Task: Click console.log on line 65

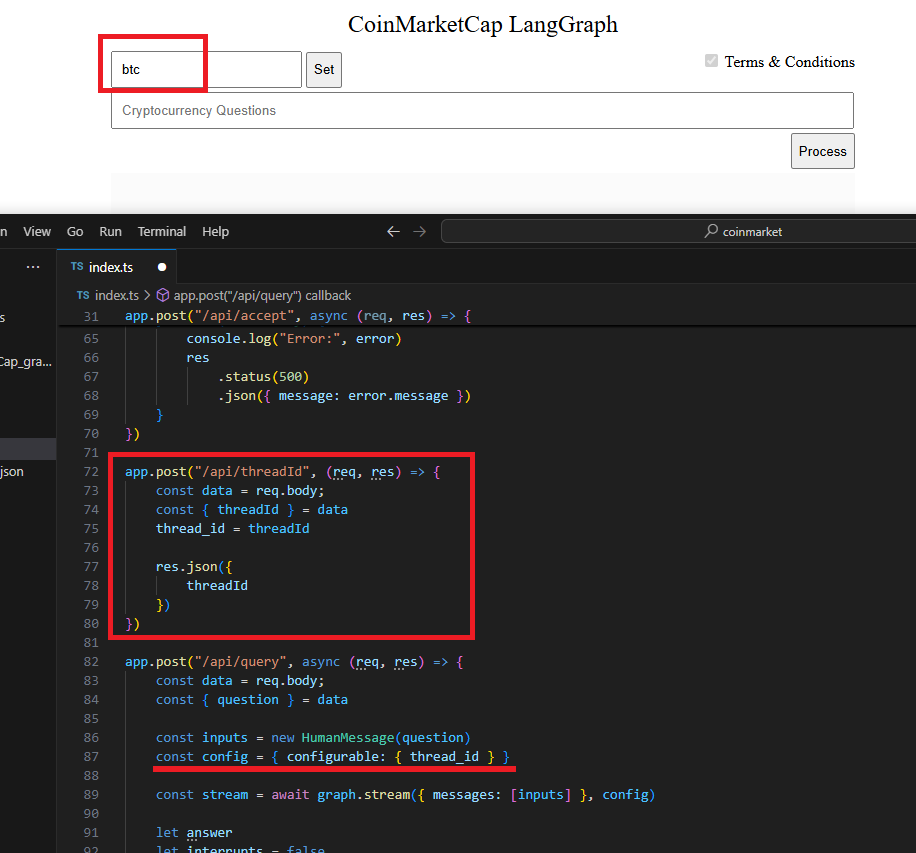Action: coord(229,338)
